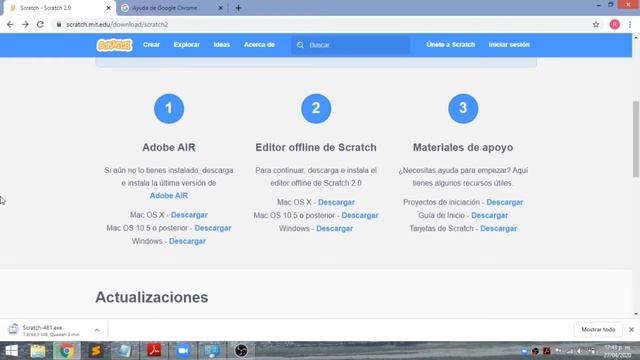Screen dimensions: 640x360
Task: Click the Actualizaciones heading
Action: pyautogui.click(x=152, y=297)
